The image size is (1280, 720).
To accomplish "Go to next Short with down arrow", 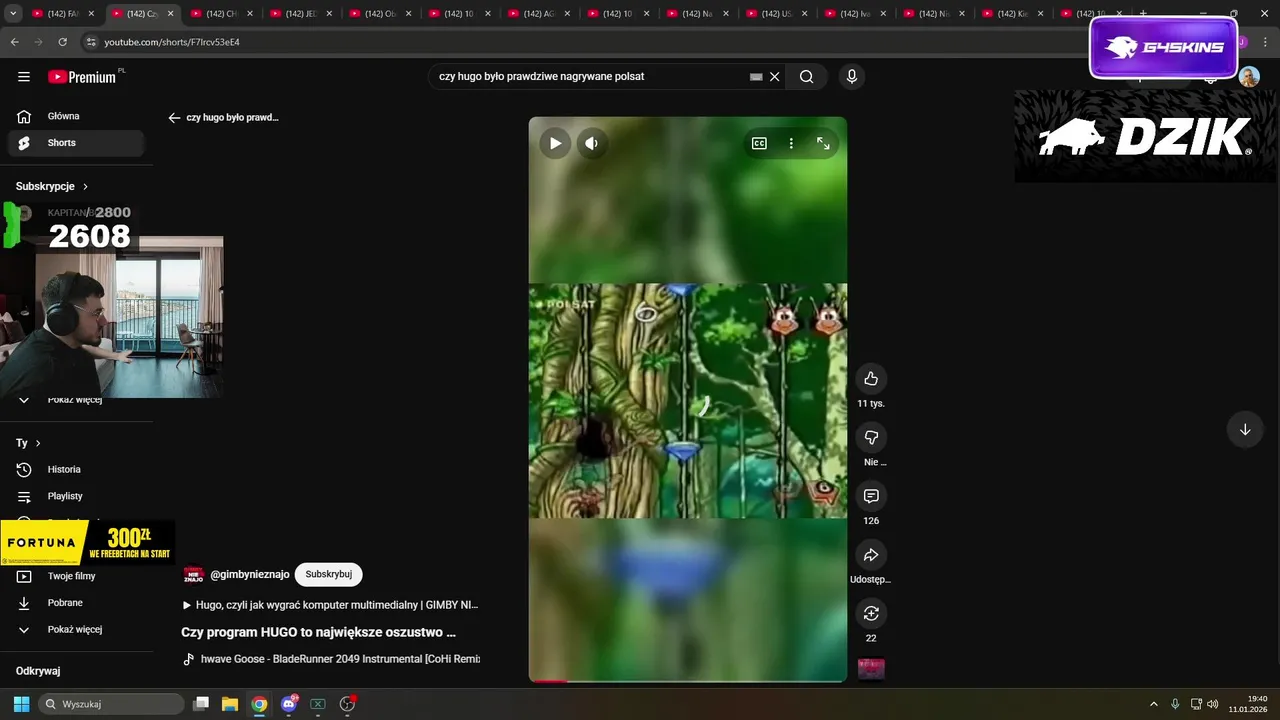I will pos(1245,430).
